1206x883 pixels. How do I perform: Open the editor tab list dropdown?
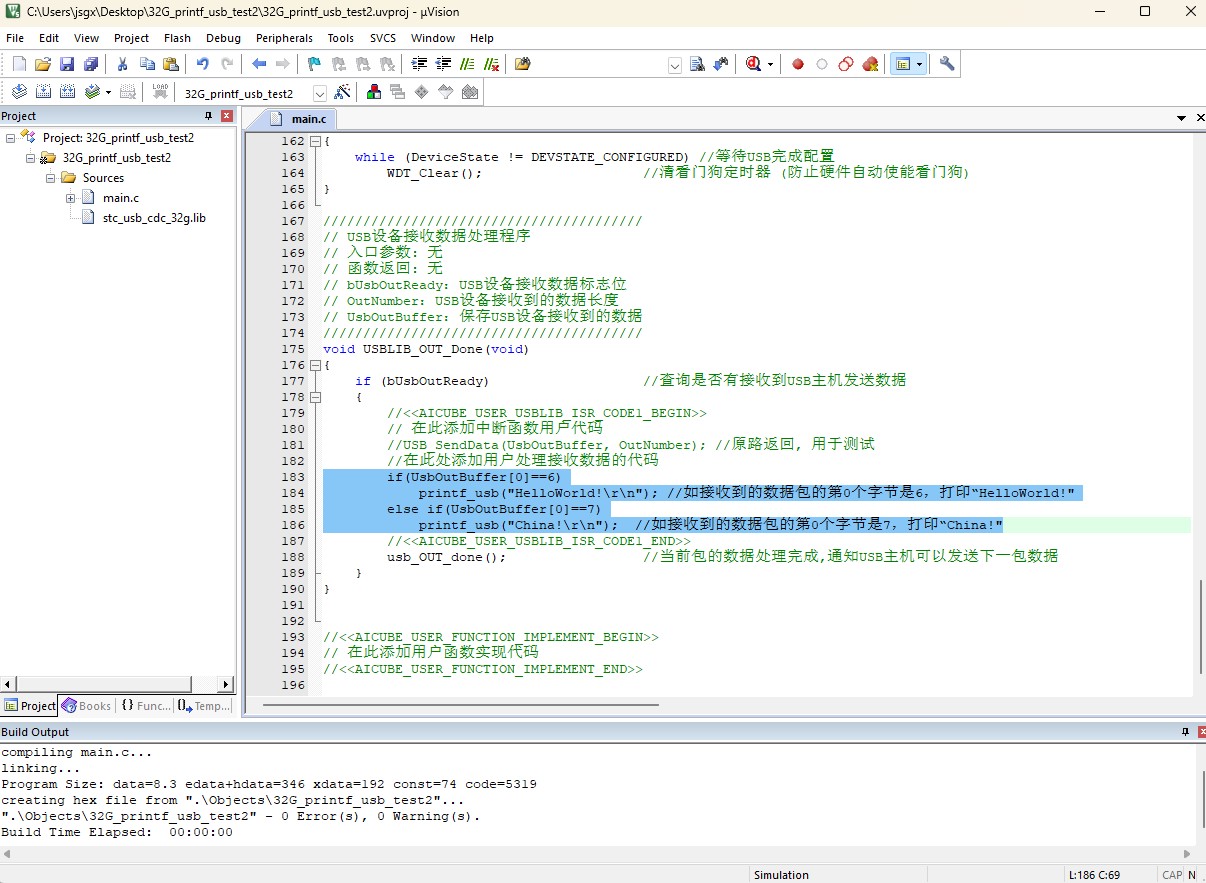1182,118
